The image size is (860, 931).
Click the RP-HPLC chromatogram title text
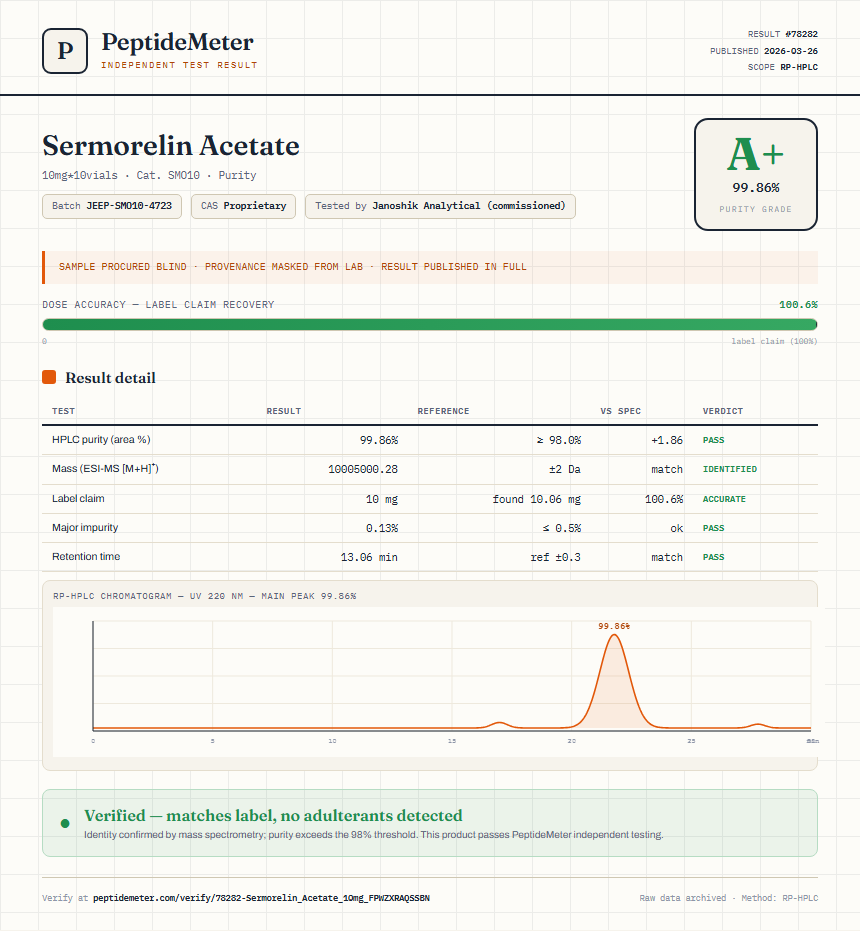pos(205,596)
